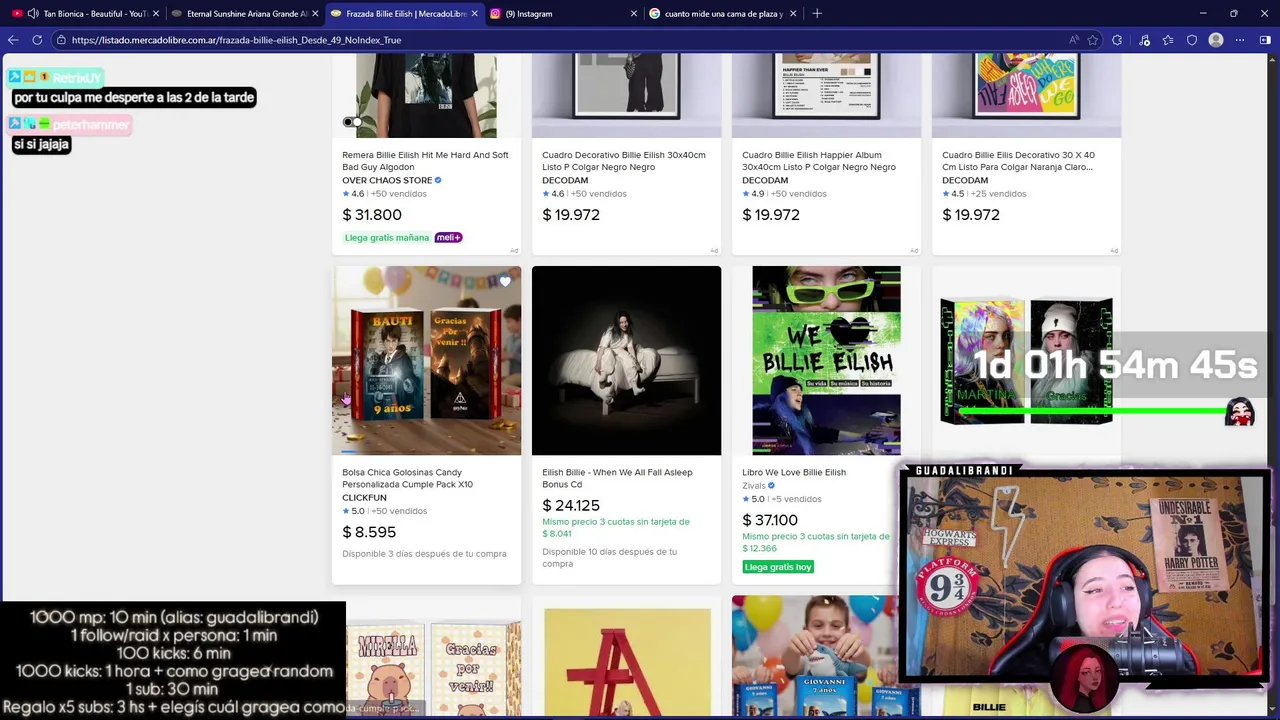Close the 'cuanto mide una cama' tab

pyautogui.click(x=794, y=14)
